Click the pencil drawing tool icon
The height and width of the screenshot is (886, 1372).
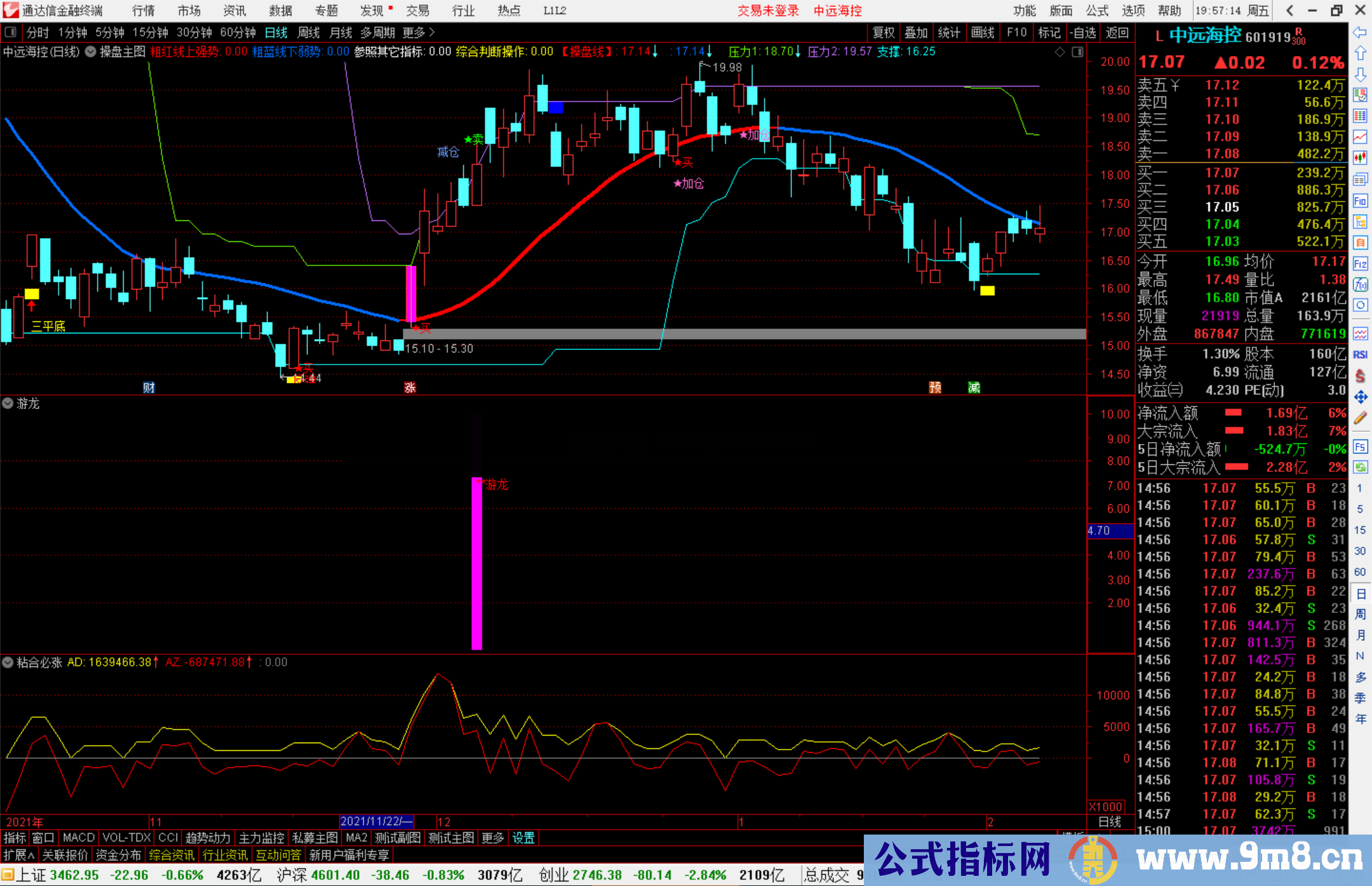pyautogui.click(x=1360, y=418)
